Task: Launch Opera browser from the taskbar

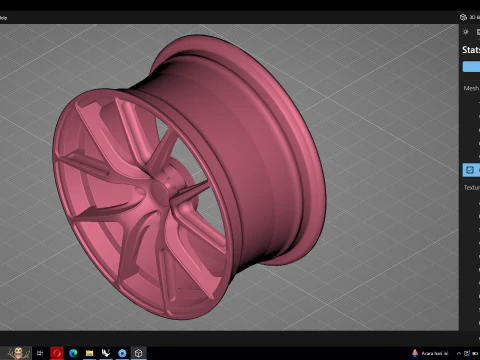Action: coord(57,353)
